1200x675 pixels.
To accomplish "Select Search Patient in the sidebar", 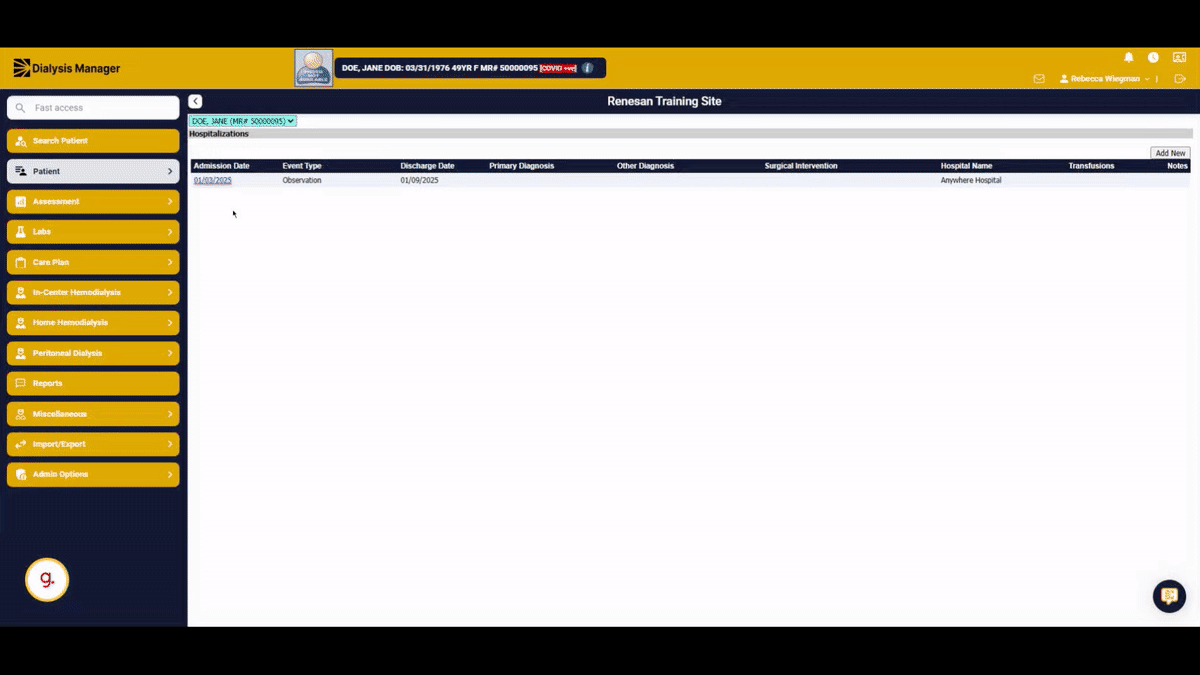I will click(93, 141).
